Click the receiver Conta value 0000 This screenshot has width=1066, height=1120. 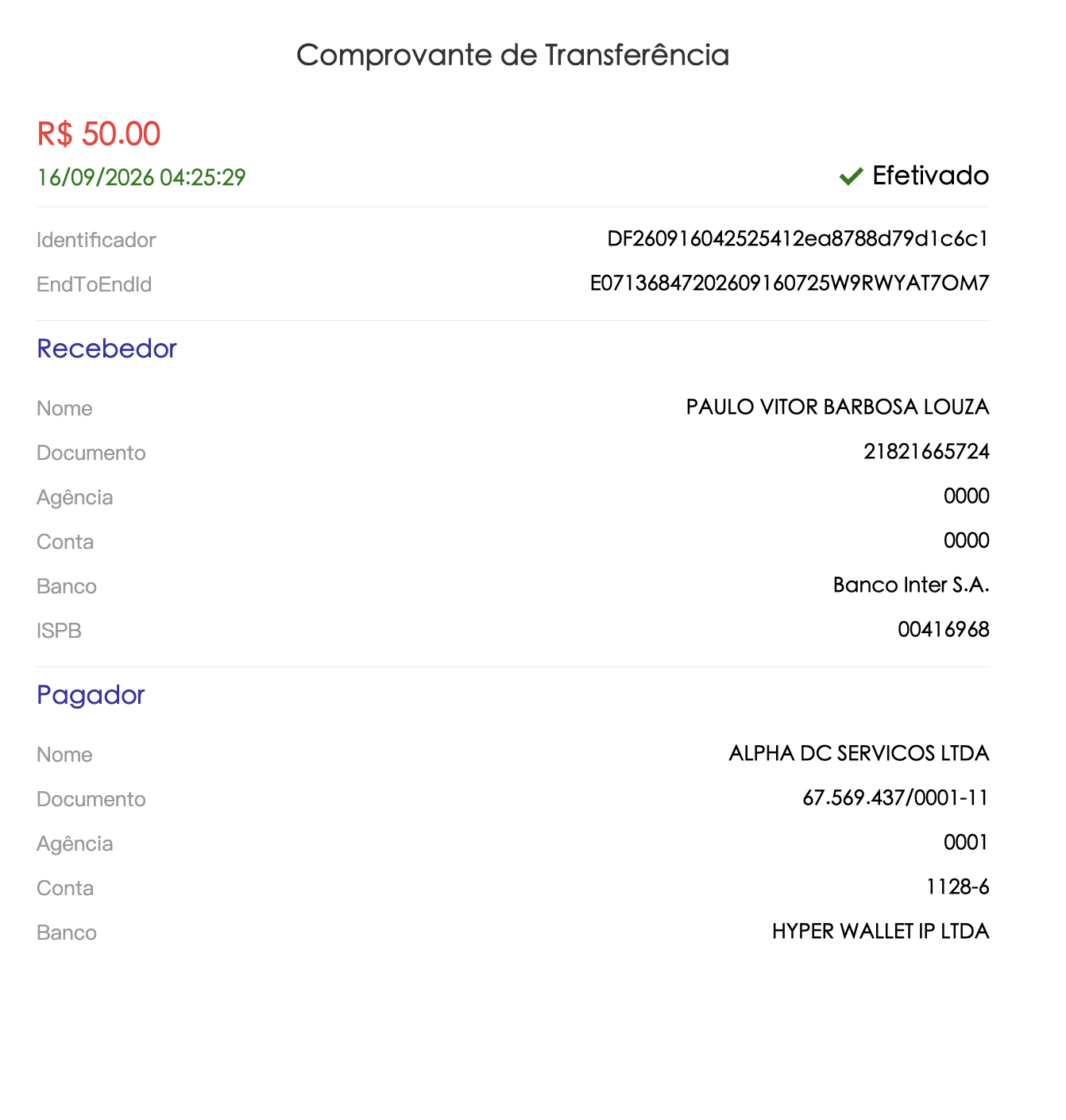[966, 541]
